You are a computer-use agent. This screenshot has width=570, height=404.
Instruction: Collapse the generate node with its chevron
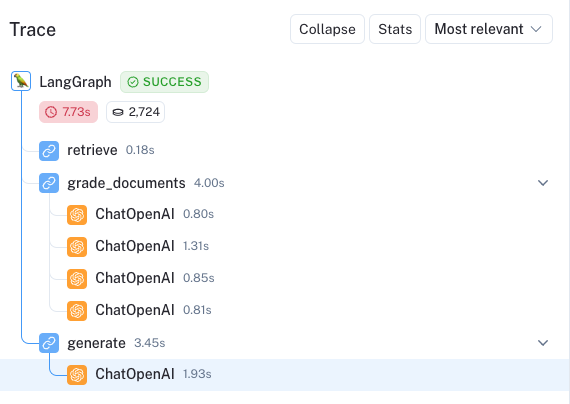click(x=543, y=343)
